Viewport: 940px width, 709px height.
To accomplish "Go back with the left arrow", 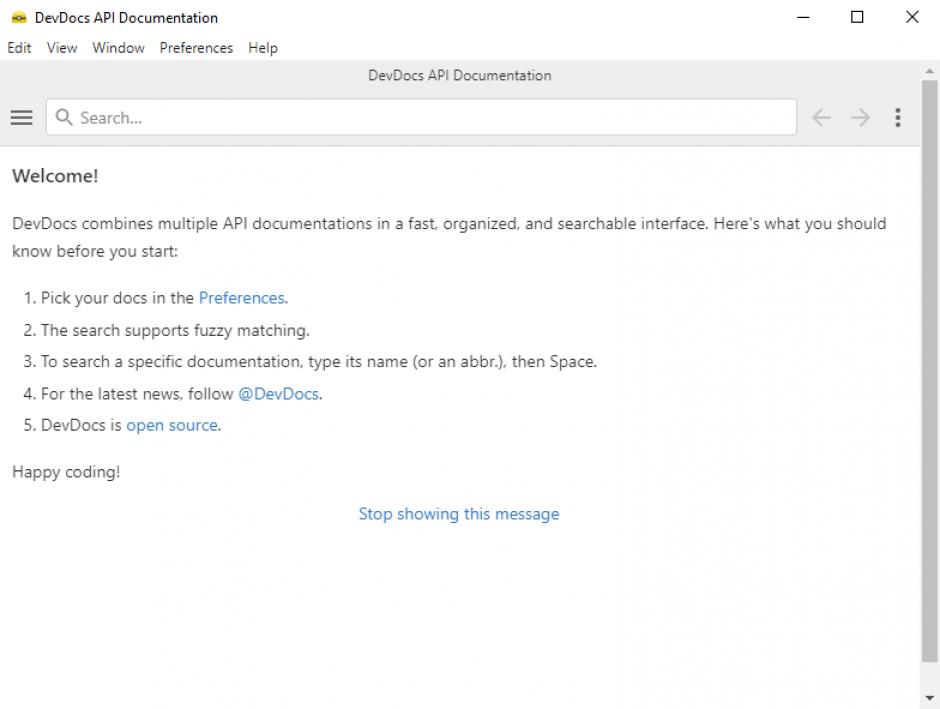I will pos(821,117).
